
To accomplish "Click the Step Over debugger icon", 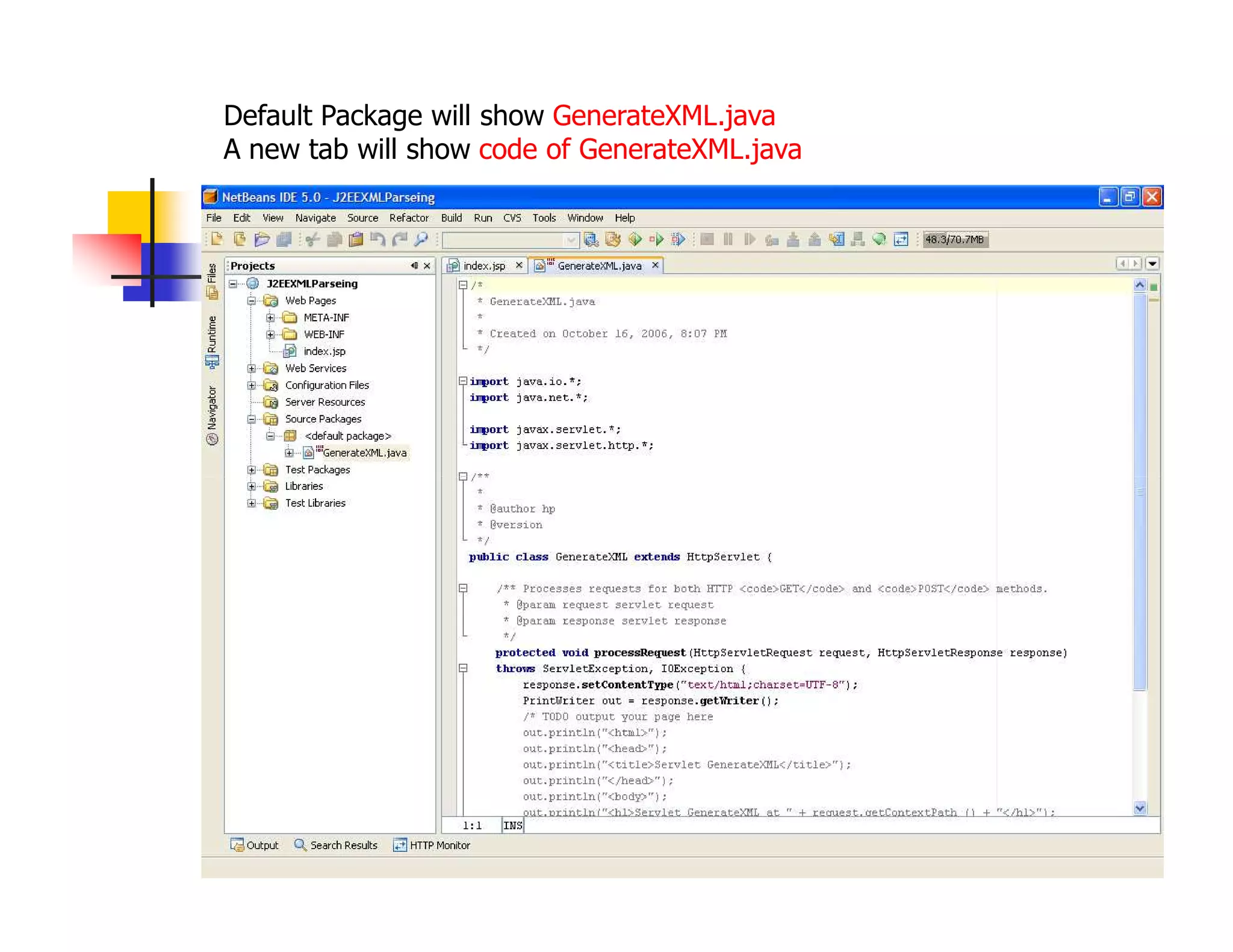I will click(772, 240).
